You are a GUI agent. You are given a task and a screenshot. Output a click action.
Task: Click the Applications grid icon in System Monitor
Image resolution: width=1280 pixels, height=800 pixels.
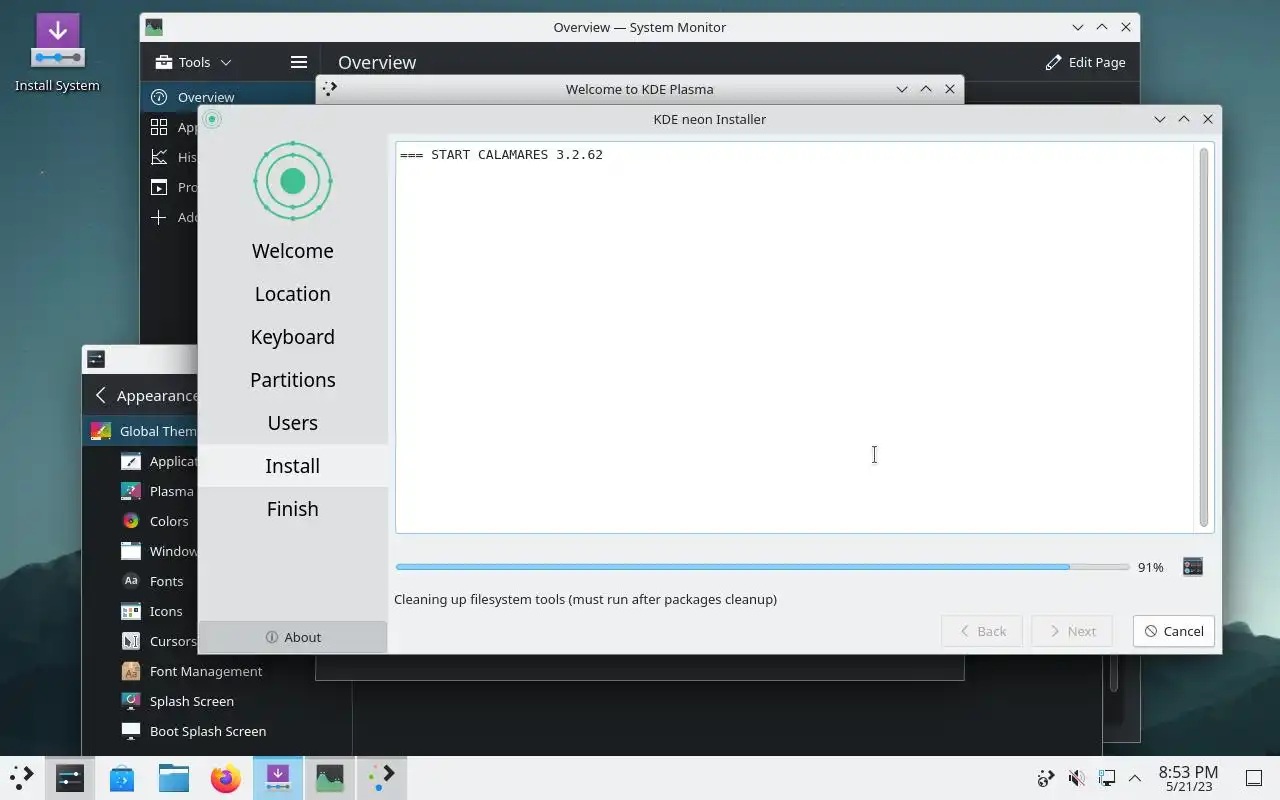tap(159, 127)
